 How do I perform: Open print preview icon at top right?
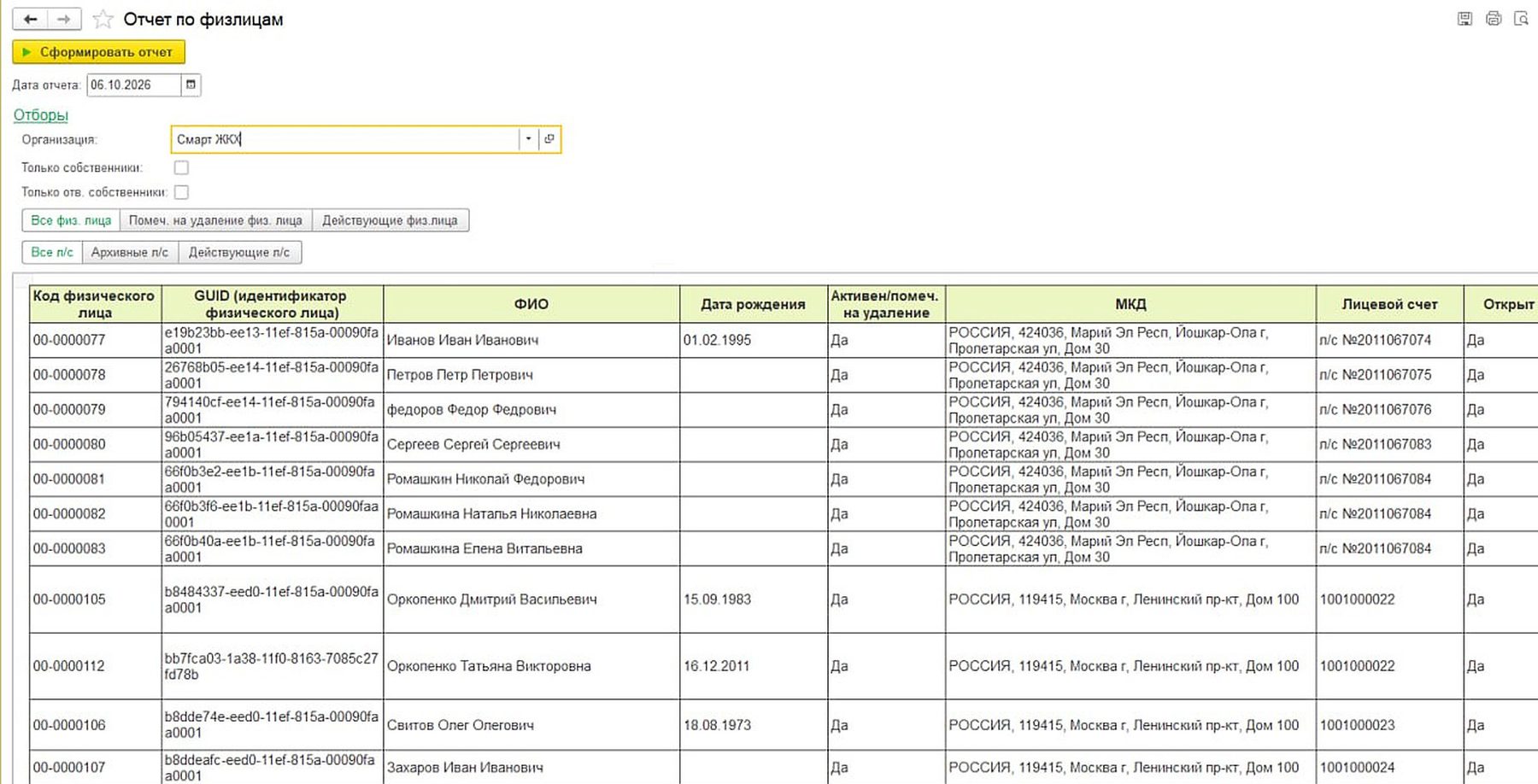(1521, 19)
